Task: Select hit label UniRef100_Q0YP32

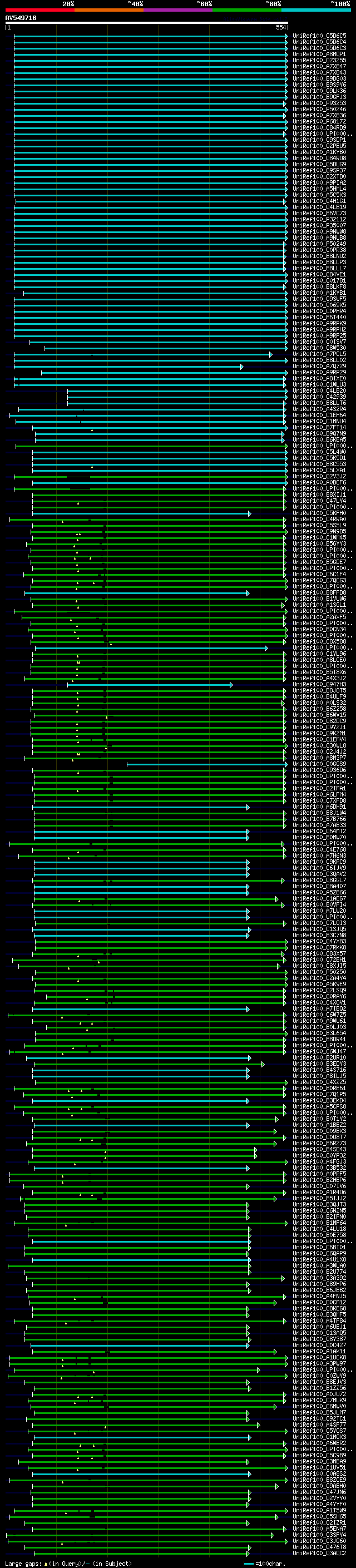Action: click(319, 1156)
